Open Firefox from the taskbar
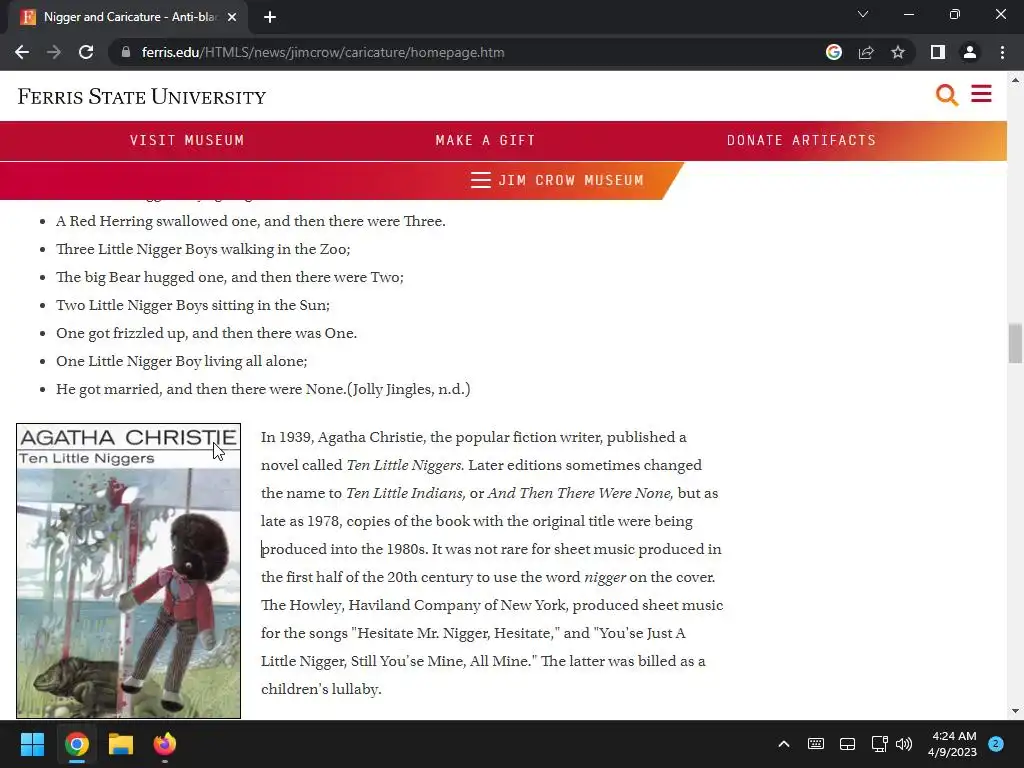The width and height of the screenshot is (1024, 768). [x=165, y=744]
